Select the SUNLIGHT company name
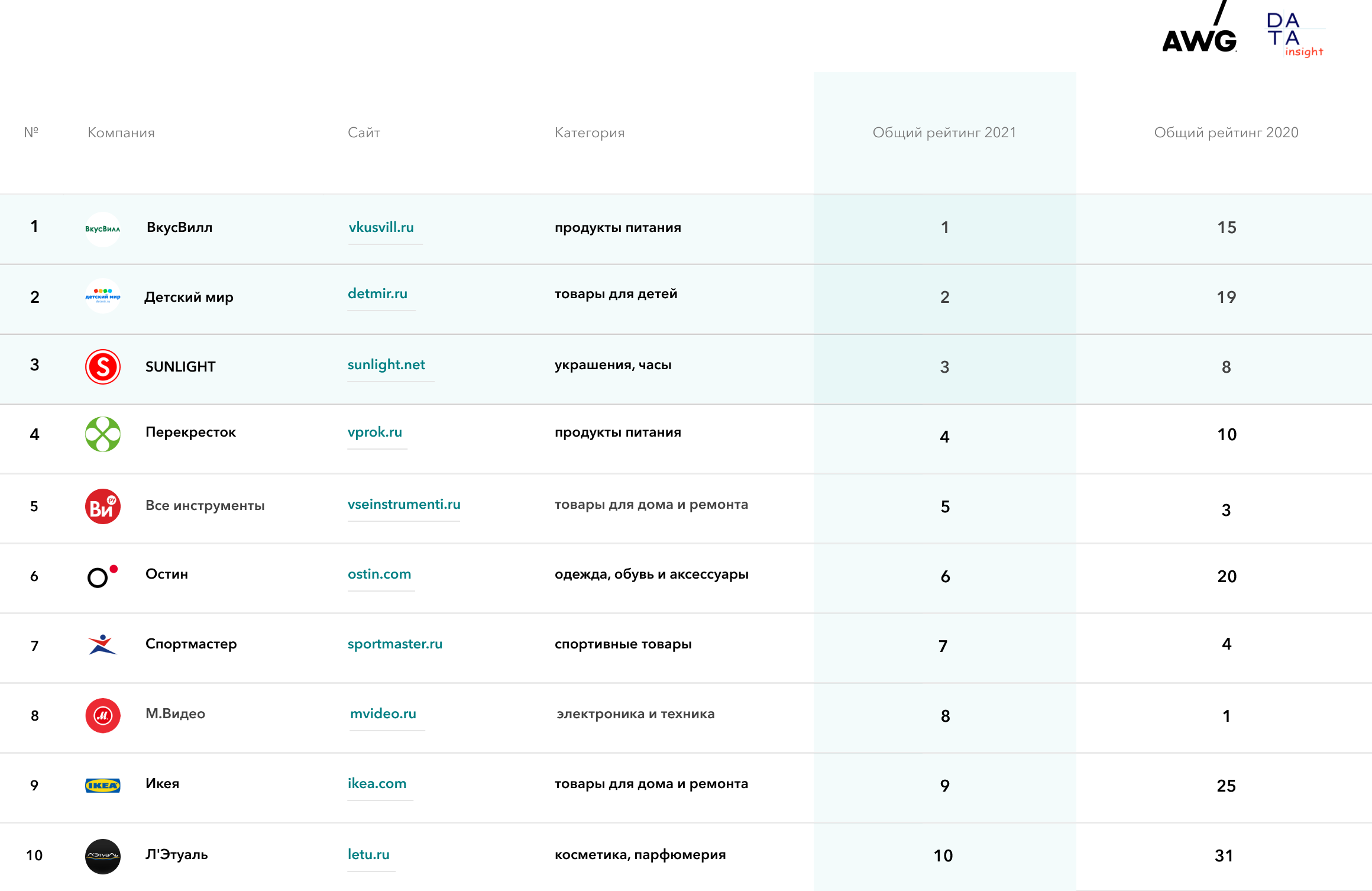 click(x=180, y=367)
